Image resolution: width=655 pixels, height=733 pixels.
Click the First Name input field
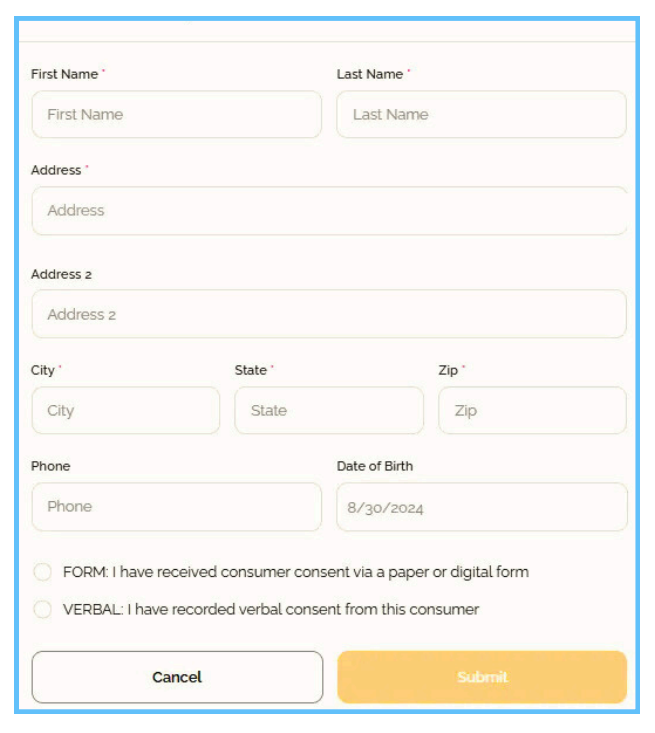tap(177, 115)
